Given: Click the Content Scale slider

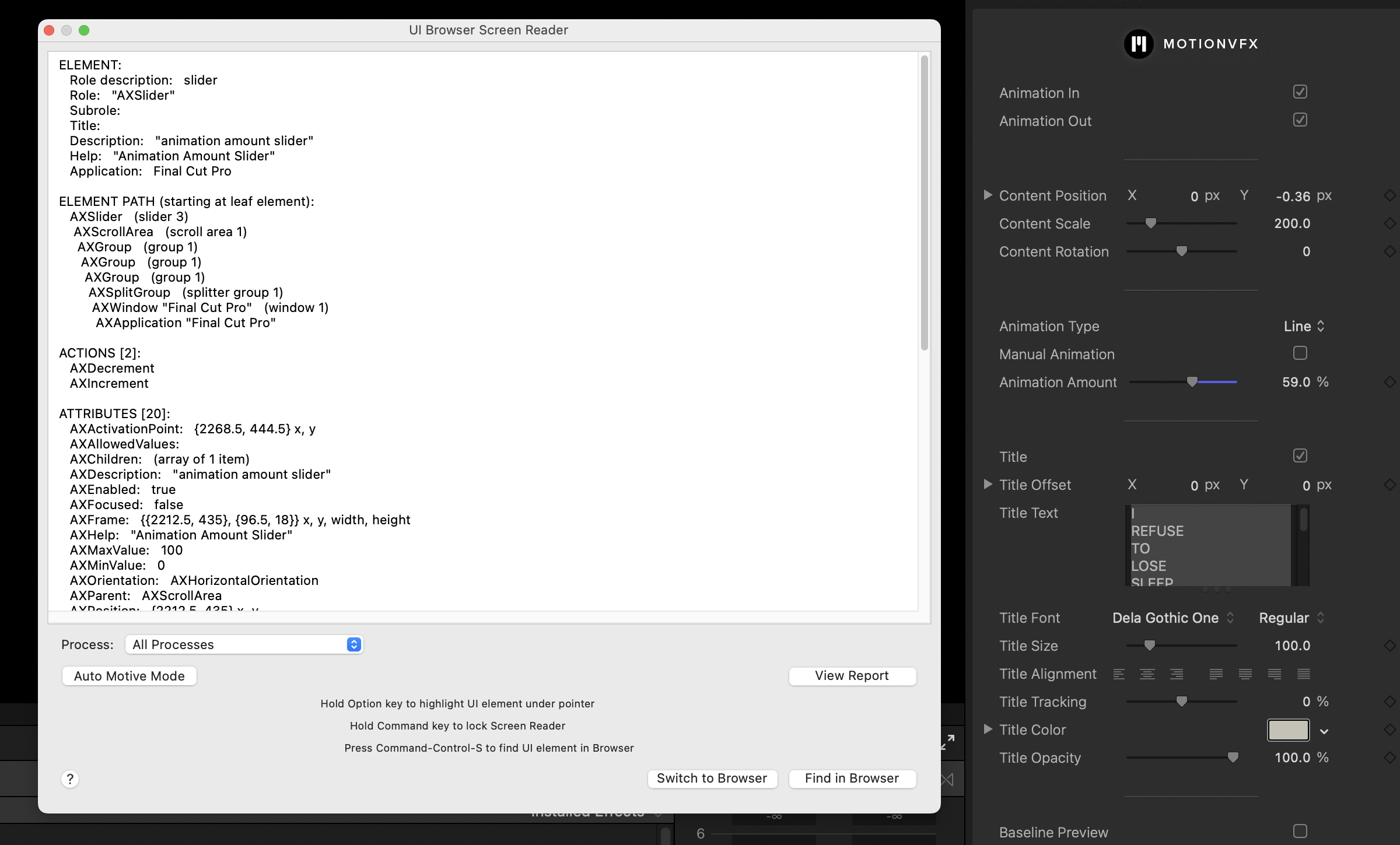Looking at the screenshot, I should pyautogui.click(x=1181, y=223).
